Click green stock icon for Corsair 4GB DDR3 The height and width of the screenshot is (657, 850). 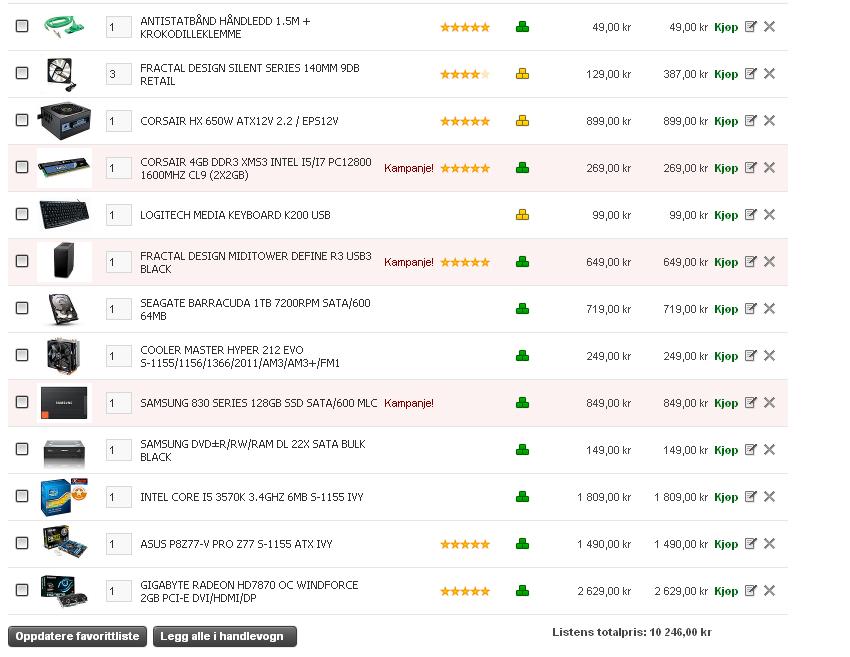pyautogui.click(x=522, y=168)
